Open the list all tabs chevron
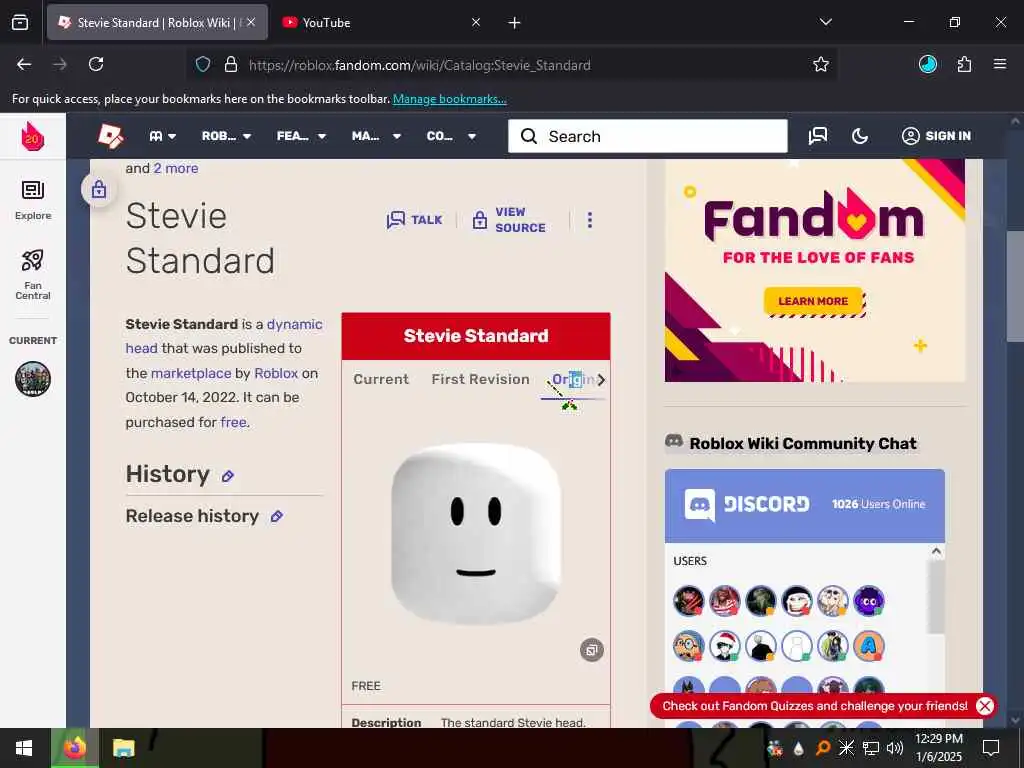Viewport: 1024px width, 768px height. 826,22
